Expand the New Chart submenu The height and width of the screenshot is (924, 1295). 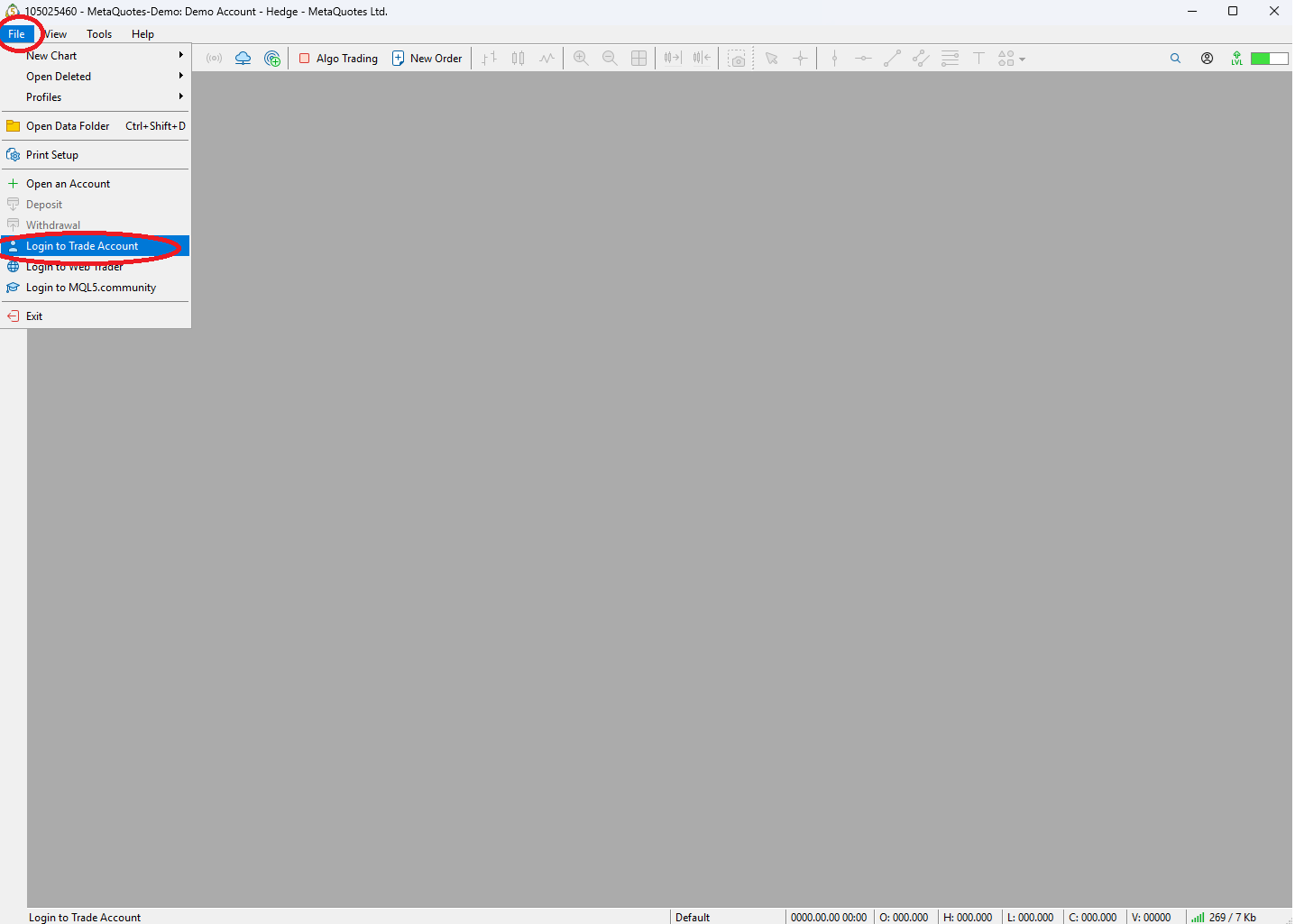tap(96, 56)
